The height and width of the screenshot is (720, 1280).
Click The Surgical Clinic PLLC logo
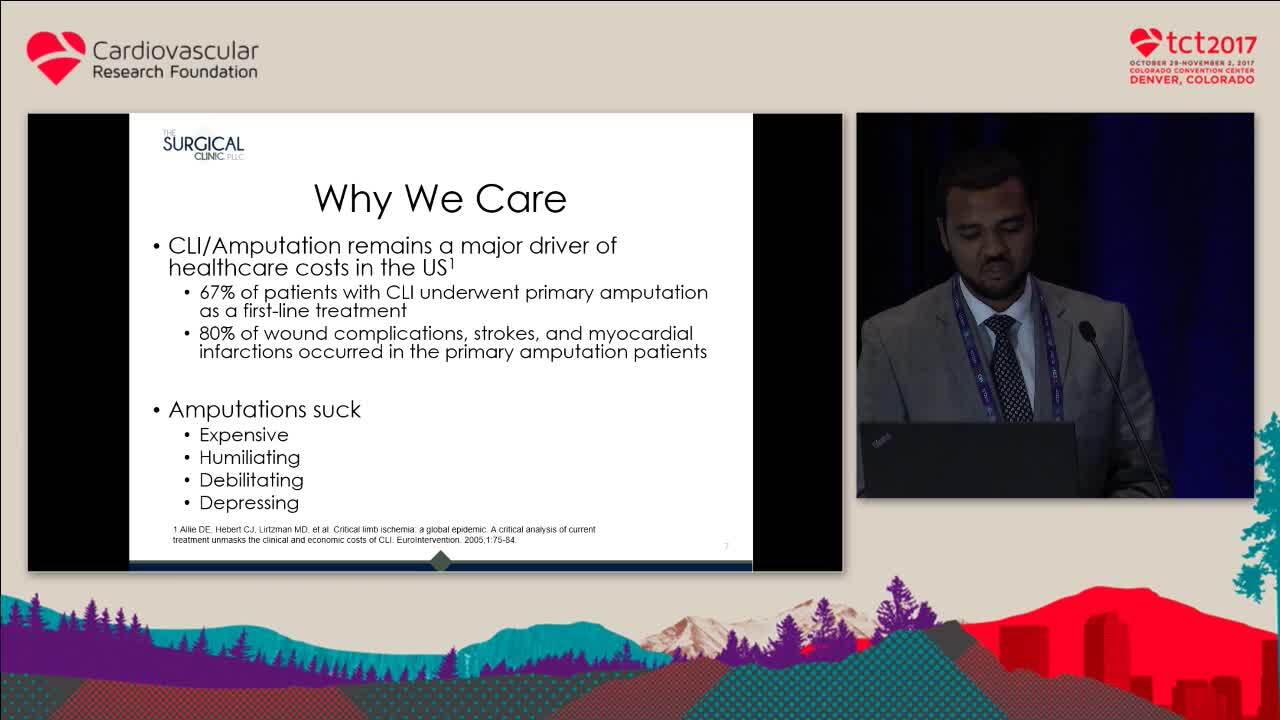tap(203, 145)
